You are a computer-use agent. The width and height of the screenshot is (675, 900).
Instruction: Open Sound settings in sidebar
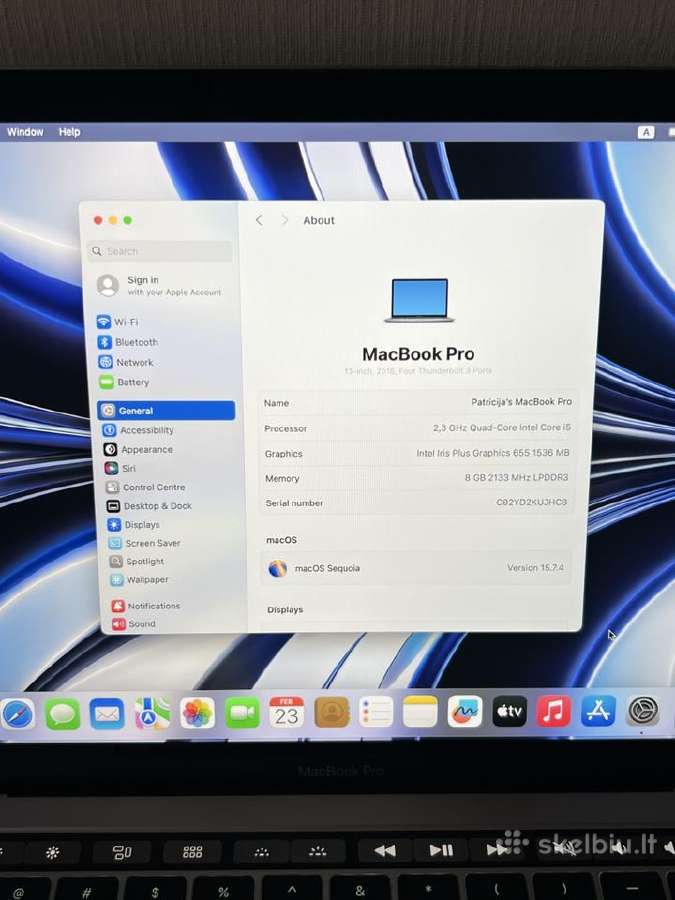134,624
